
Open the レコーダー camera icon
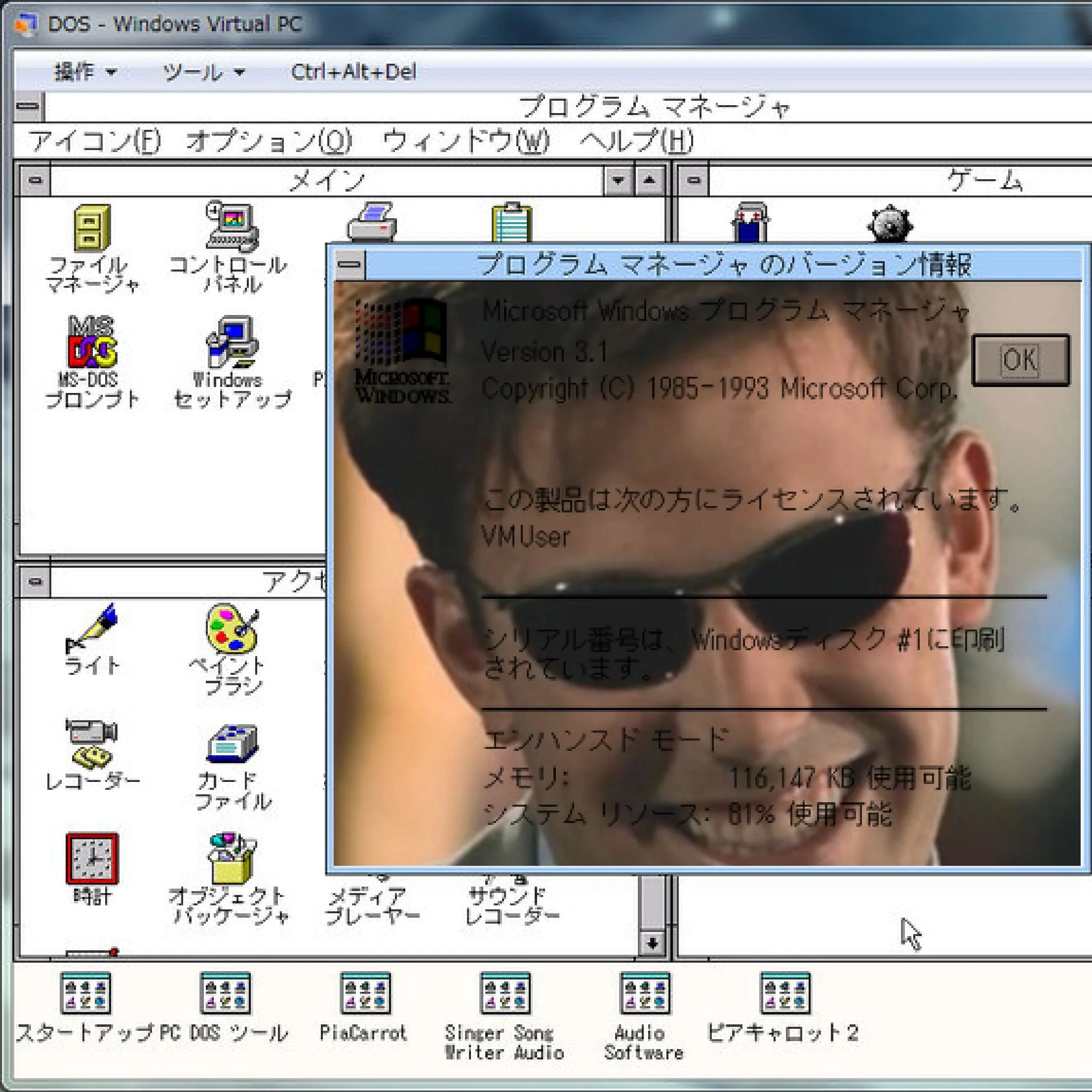click(91, 743)
